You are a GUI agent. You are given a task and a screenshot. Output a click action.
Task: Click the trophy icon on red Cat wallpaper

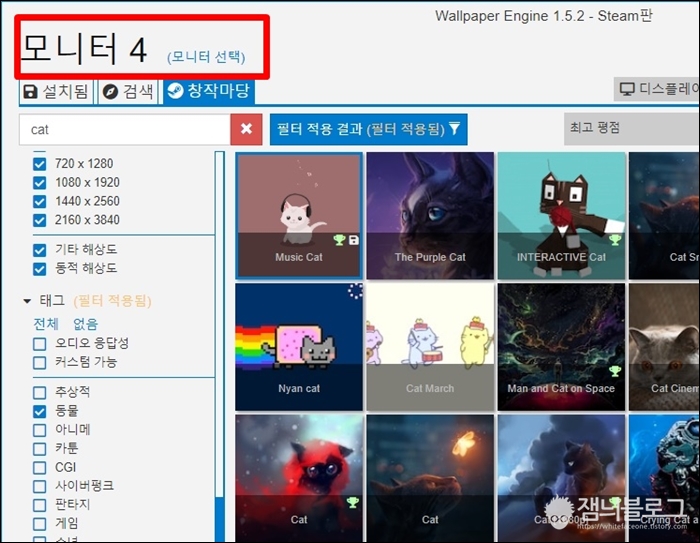point(353,502)
